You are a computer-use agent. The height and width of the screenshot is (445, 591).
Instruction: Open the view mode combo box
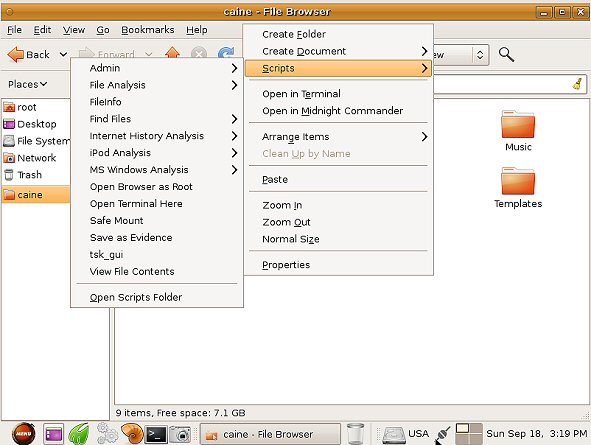coord(461,55)
